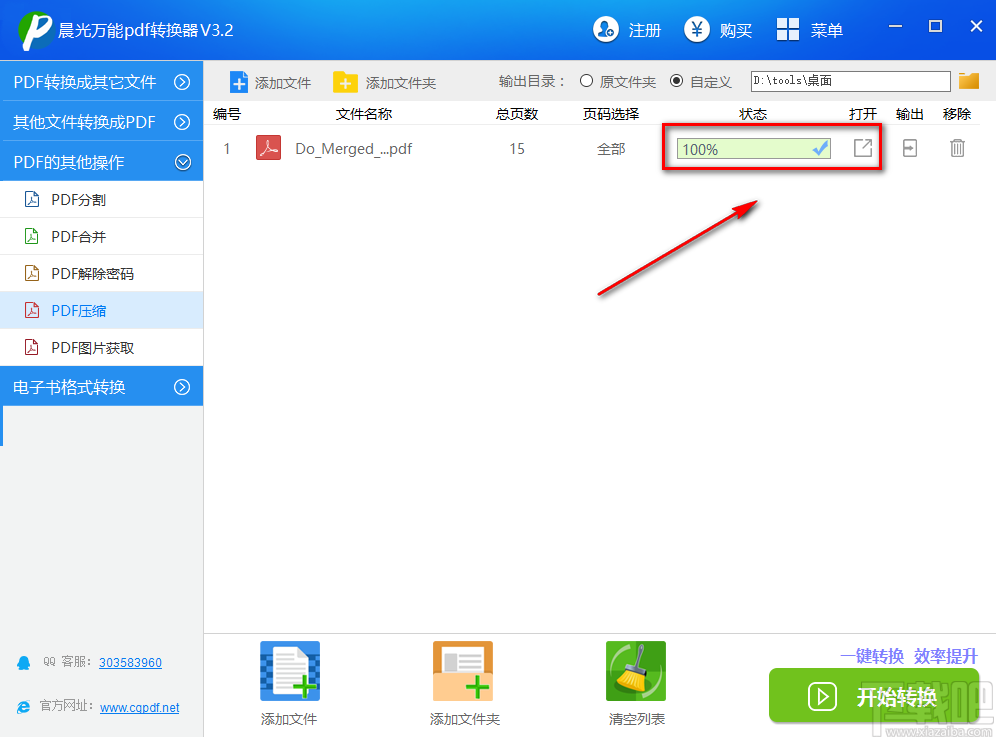Open the www.cgpdf.net website link
Screen dimensions: 996x737
coord(140,708)
